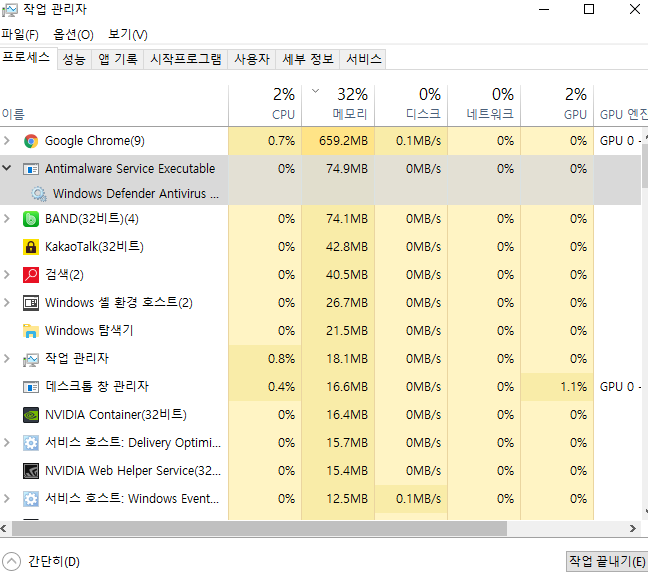Click the Windows Event service host icon
This screenshot has width=648, height=586.
point(31,499)
